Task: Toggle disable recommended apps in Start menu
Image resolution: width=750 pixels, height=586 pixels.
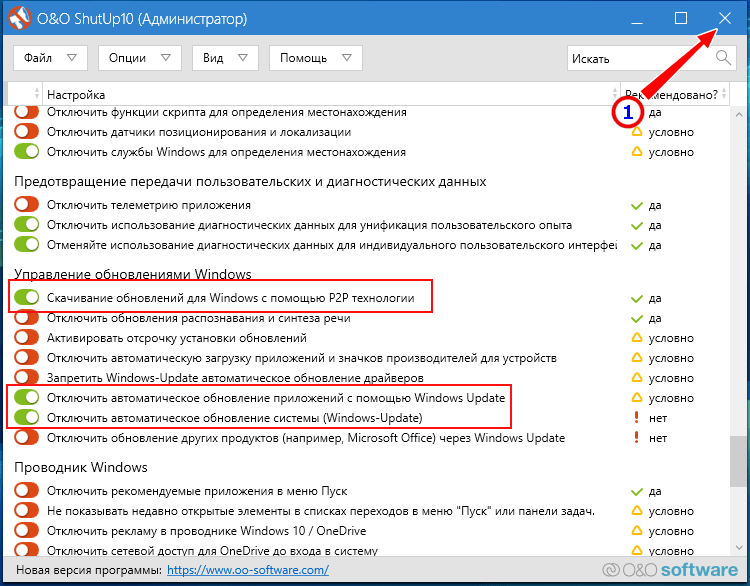Action: [26, 491]
